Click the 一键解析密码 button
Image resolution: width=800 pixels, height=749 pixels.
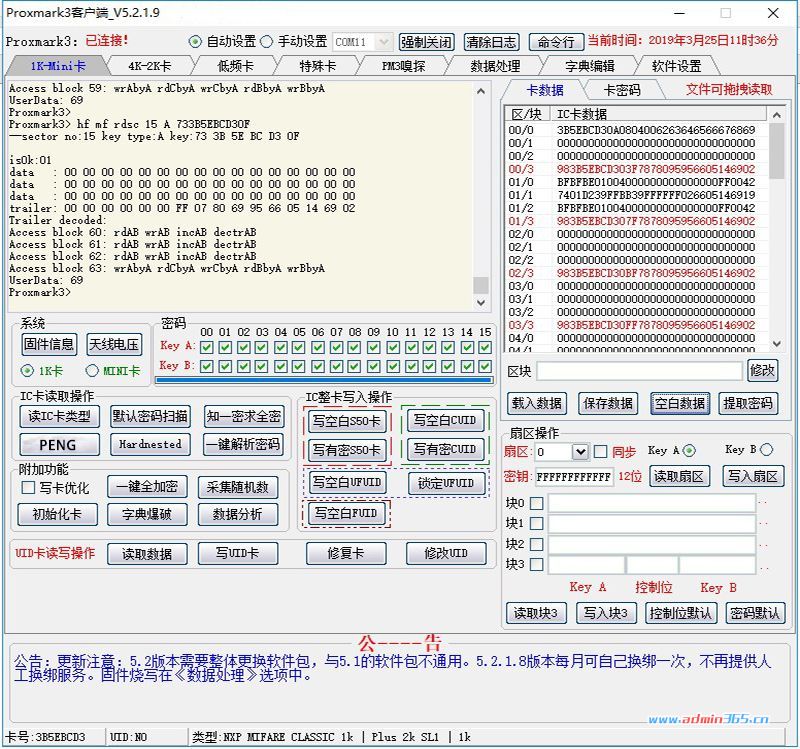click(x=243, y=445)
